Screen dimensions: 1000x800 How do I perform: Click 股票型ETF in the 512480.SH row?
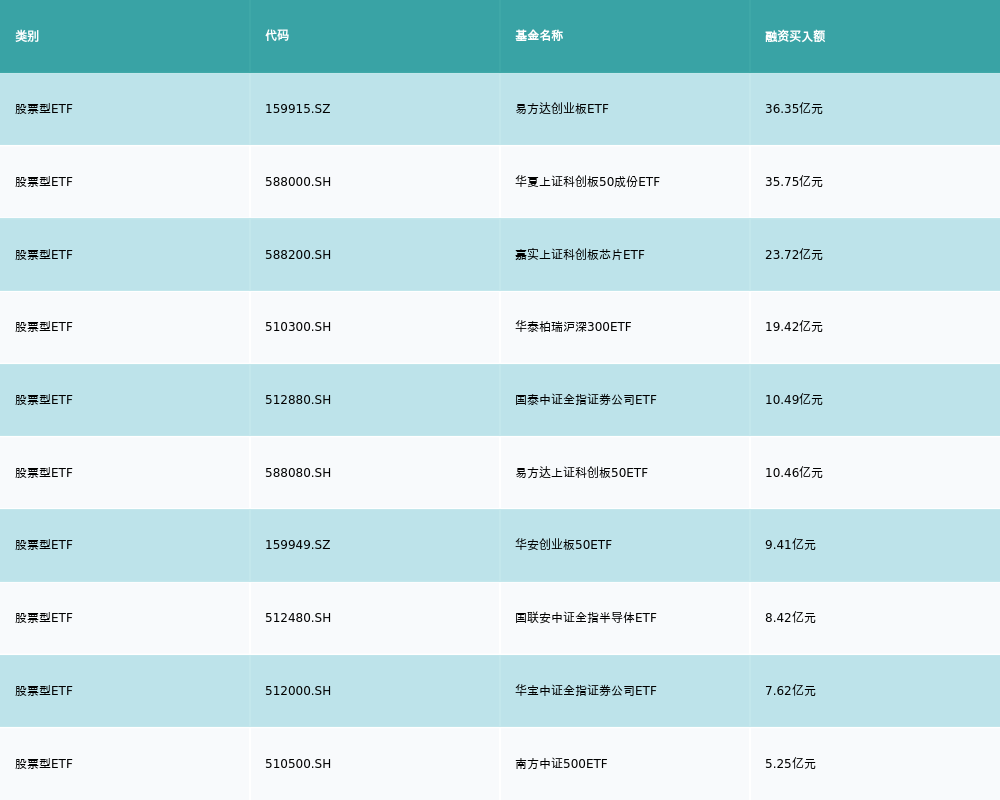44,618
